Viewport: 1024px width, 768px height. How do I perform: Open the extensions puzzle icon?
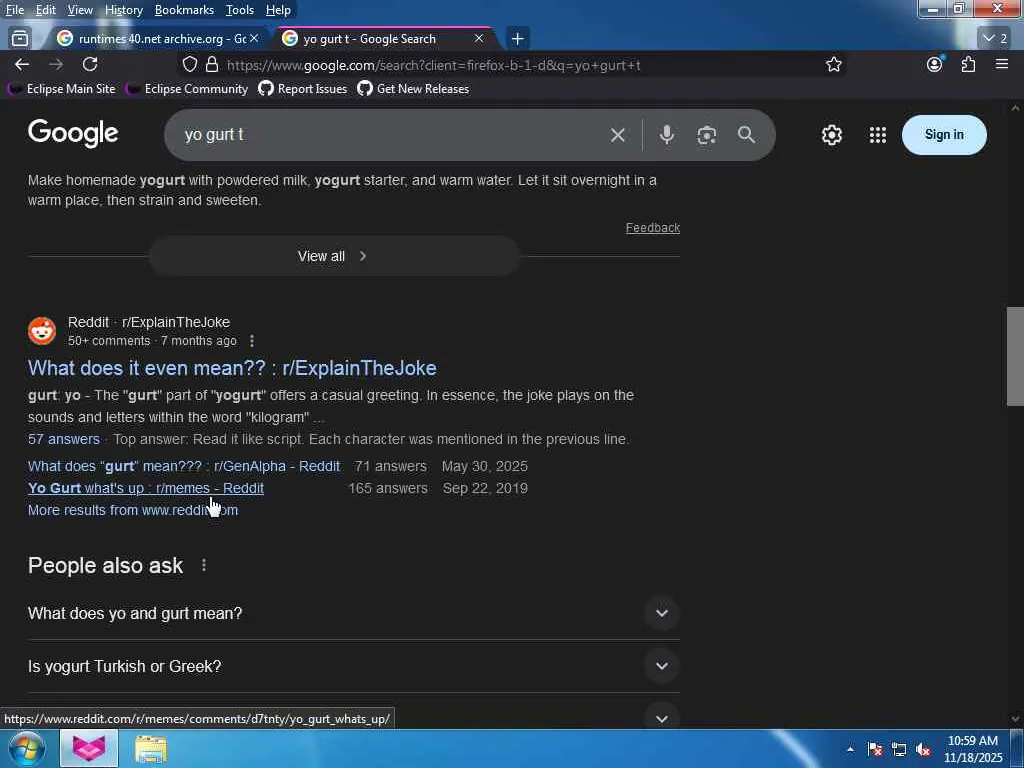coord(968,64)
